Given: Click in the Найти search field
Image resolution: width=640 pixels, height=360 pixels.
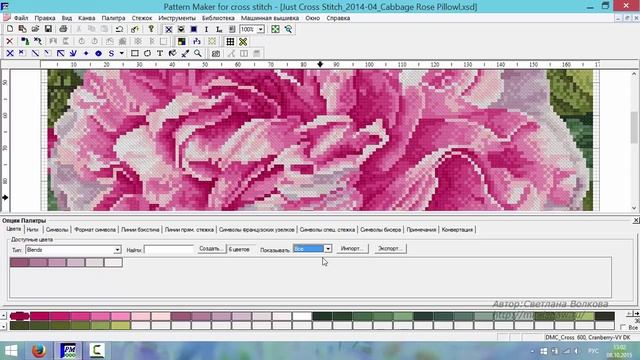Looking at the screenshot, I should 169,249.
